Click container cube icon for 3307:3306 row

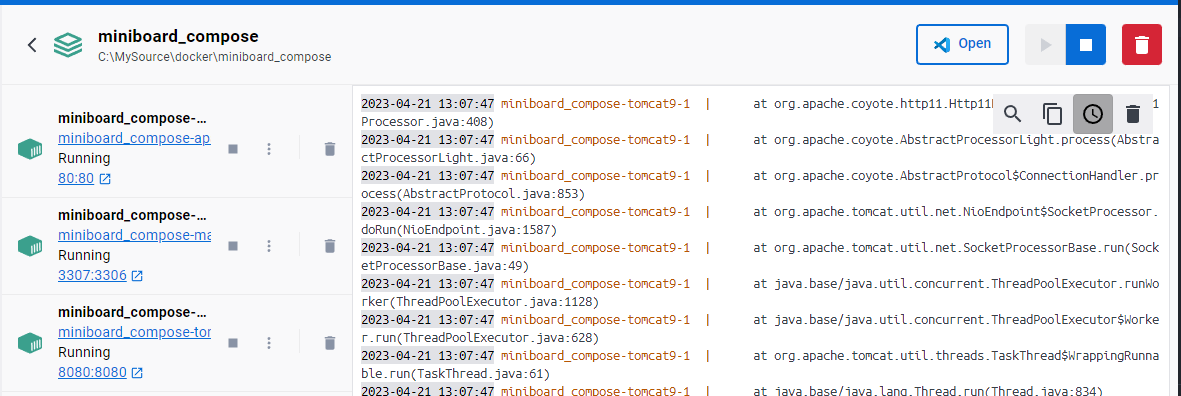30,245
